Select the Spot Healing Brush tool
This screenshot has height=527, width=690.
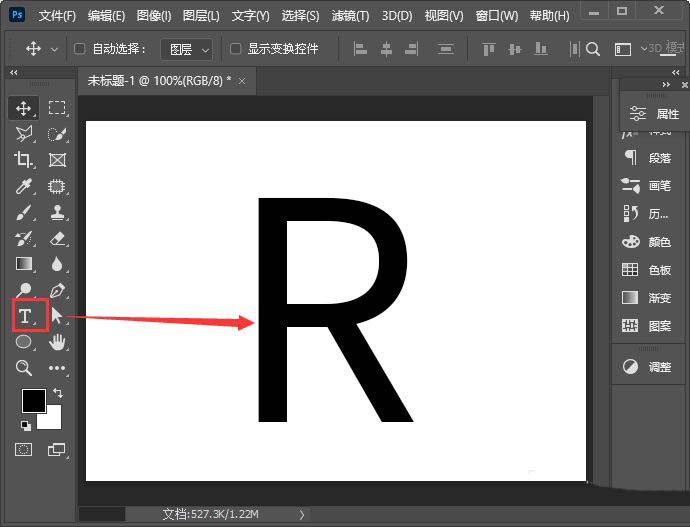pos(57,186)
